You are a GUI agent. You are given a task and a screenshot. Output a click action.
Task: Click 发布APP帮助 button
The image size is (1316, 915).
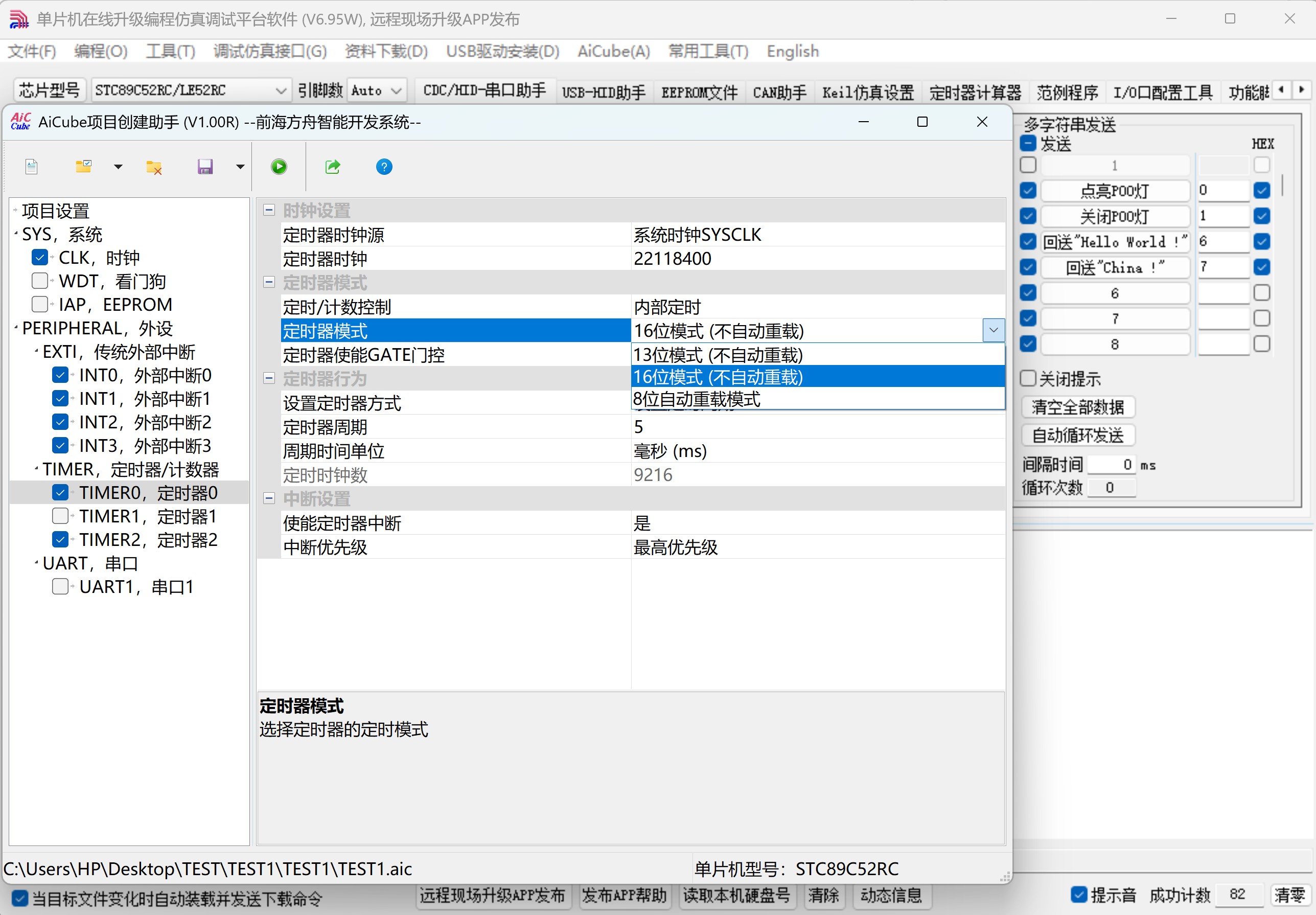pyautogui.click(x=624, y=895)
